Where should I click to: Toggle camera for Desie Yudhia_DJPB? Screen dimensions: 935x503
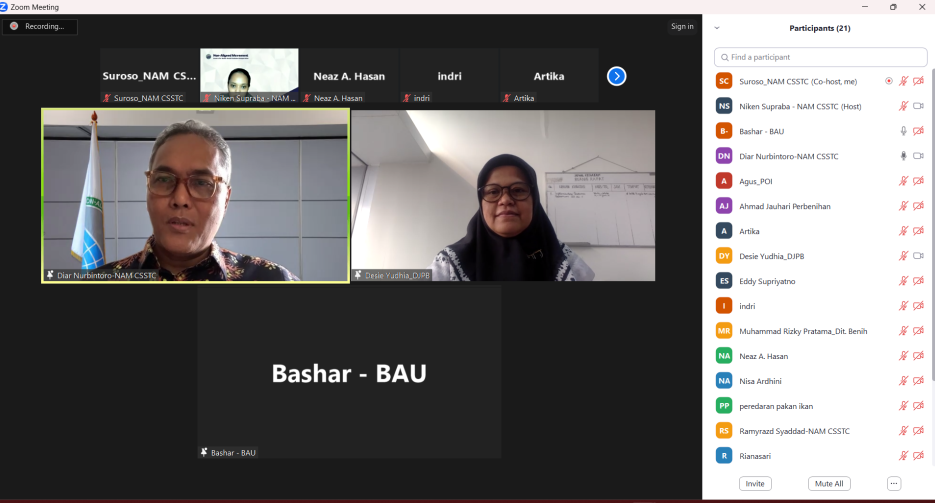click(918, 256)
